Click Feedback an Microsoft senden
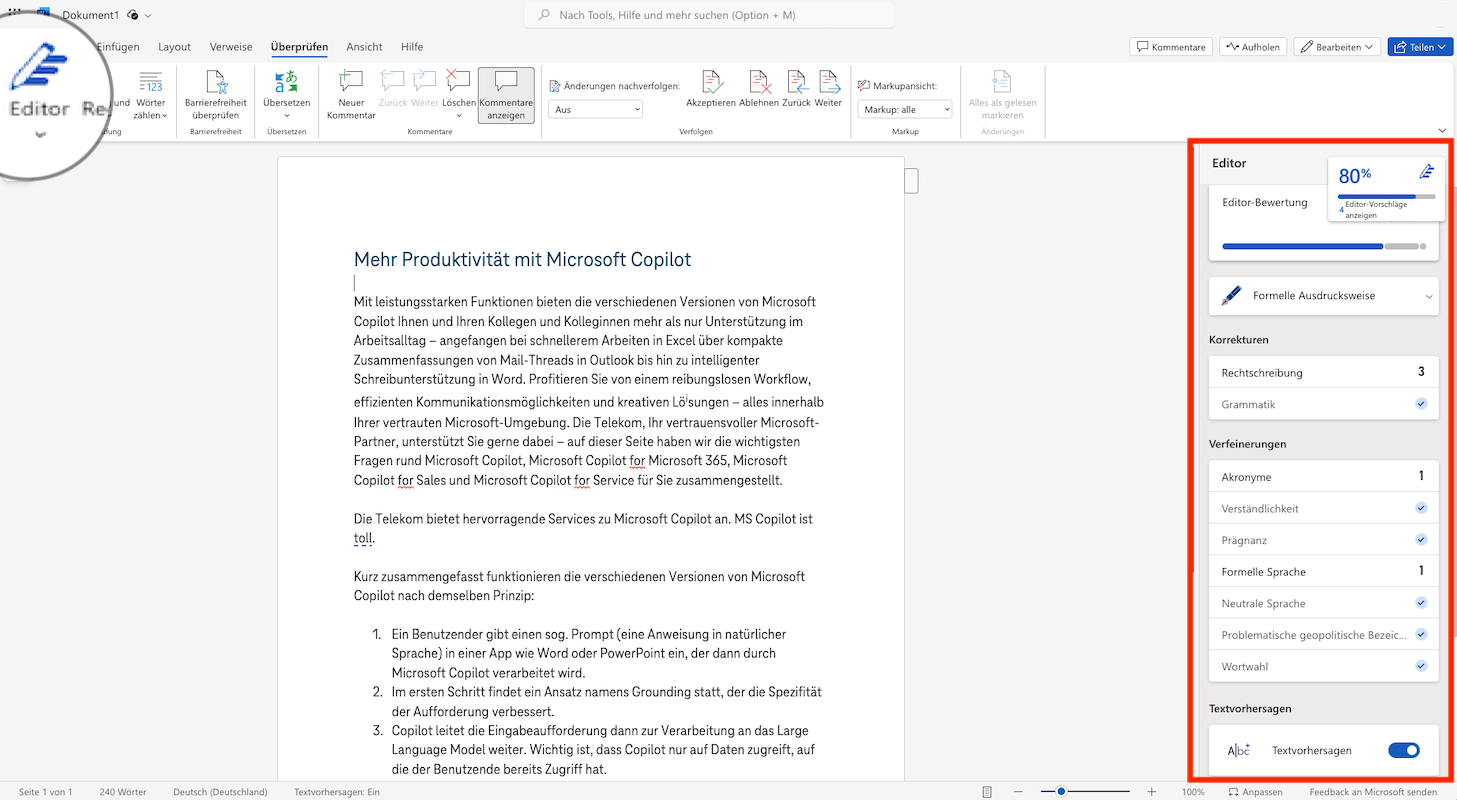 pos(1373,792)
